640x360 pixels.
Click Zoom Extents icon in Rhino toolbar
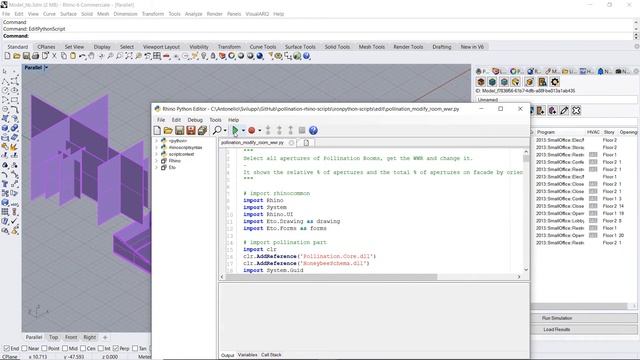tap(129, 56)
